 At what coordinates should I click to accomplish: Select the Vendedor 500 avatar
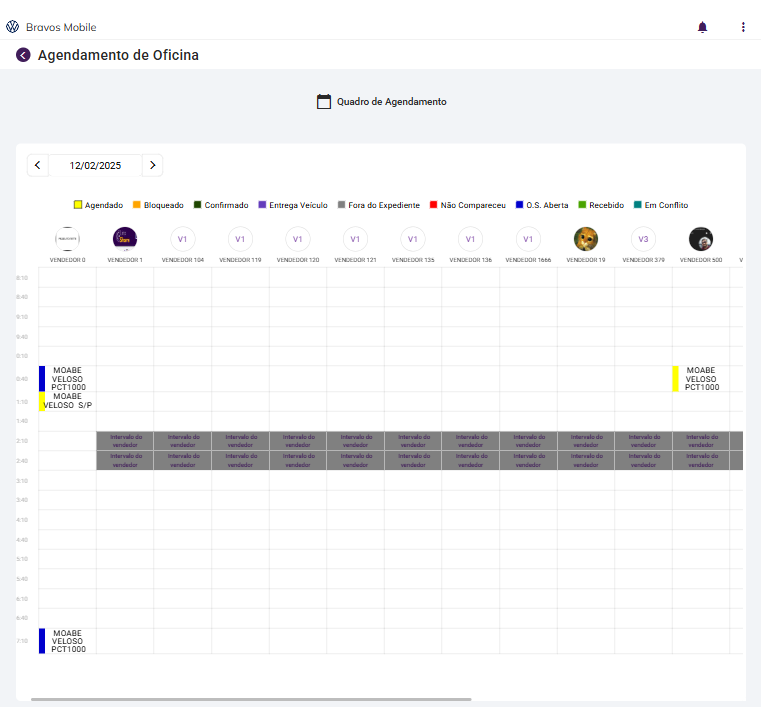[x=701, y=239]
